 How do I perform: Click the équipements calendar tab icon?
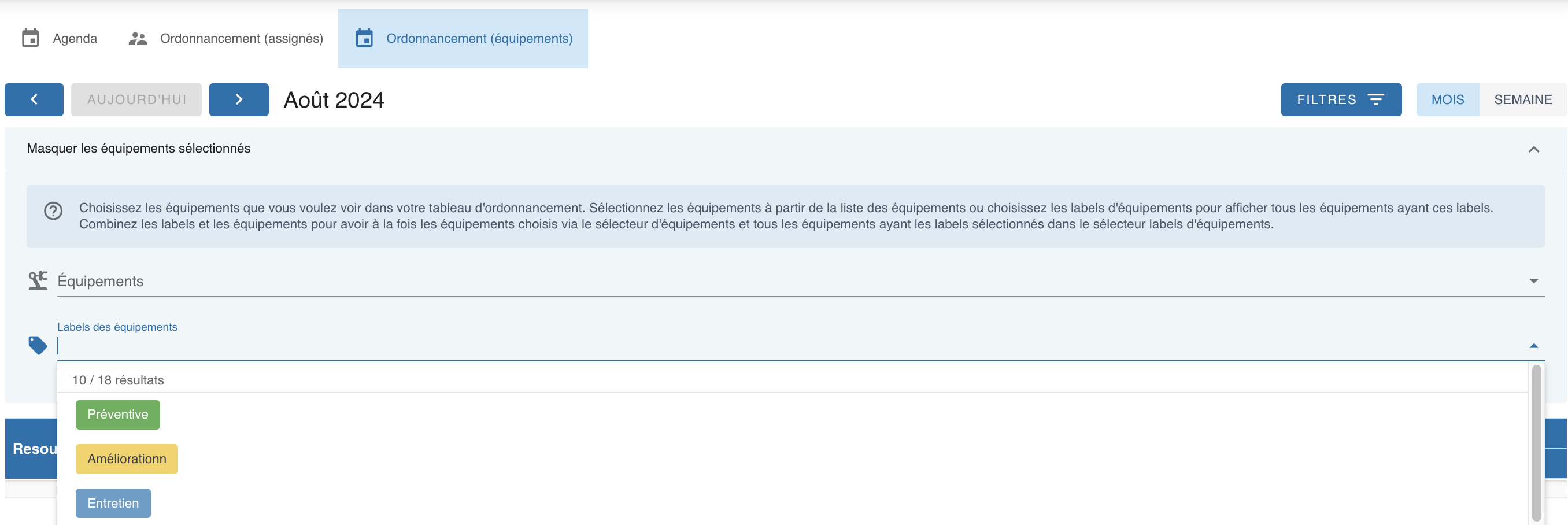[364, 38]
